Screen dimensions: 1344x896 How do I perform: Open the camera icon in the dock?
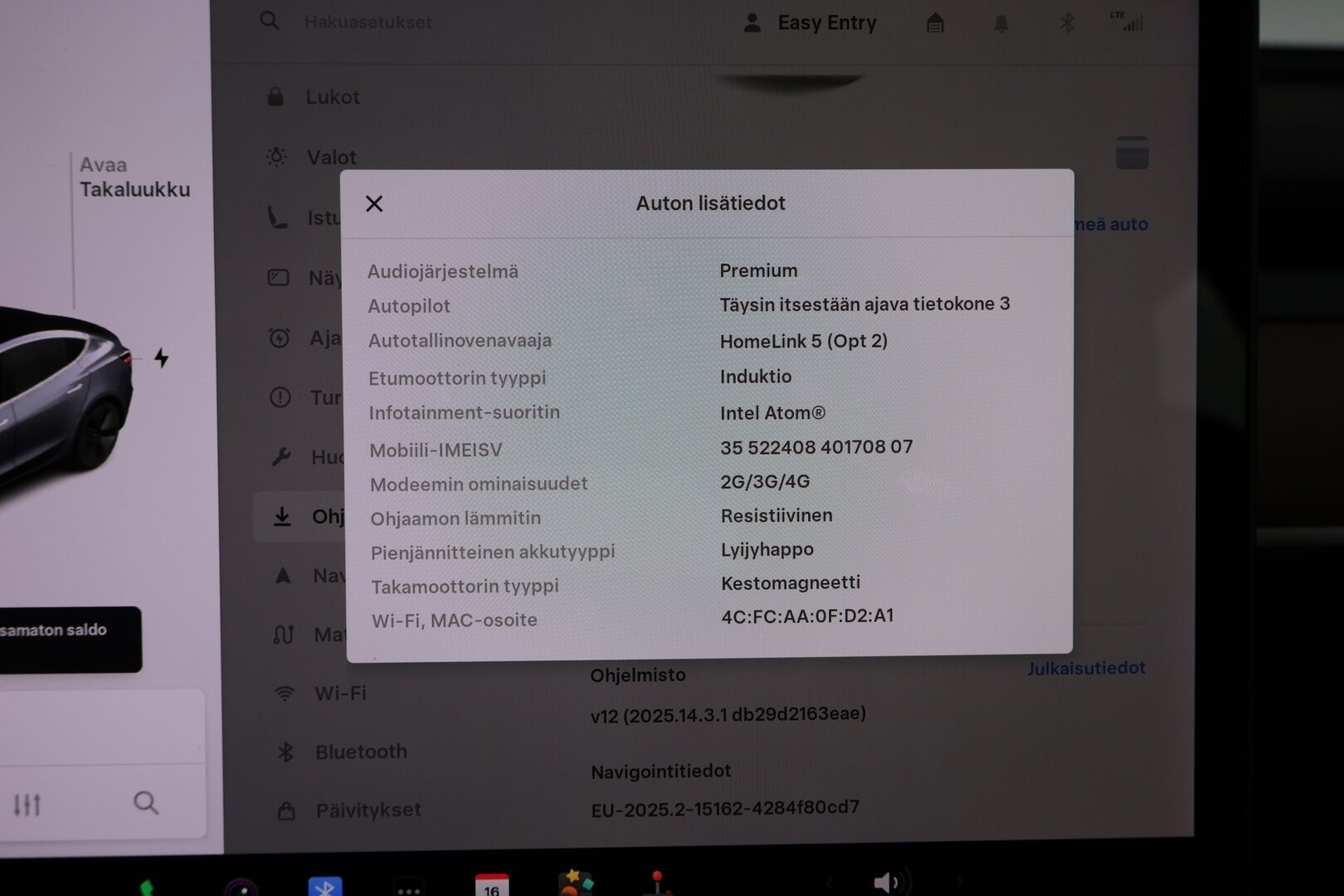pyautogui.click(x=241, y=888)
